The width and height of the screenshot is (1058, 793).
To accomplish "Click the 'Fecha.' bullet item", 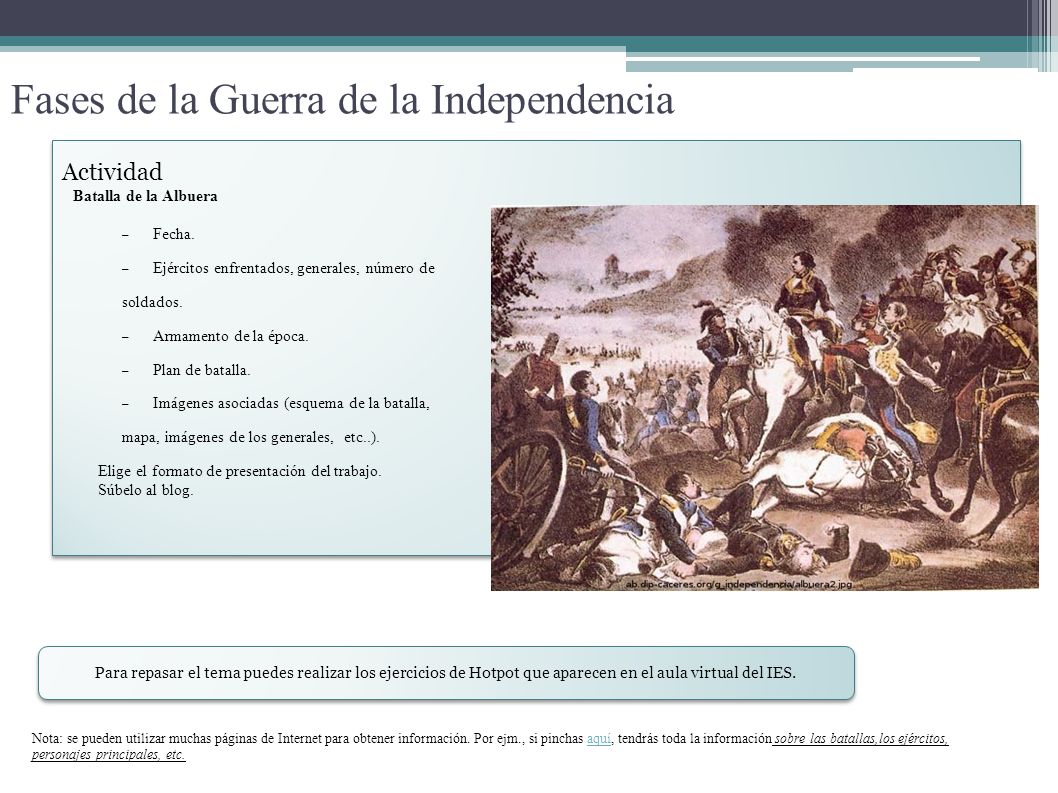I will [x=173, y=234].
